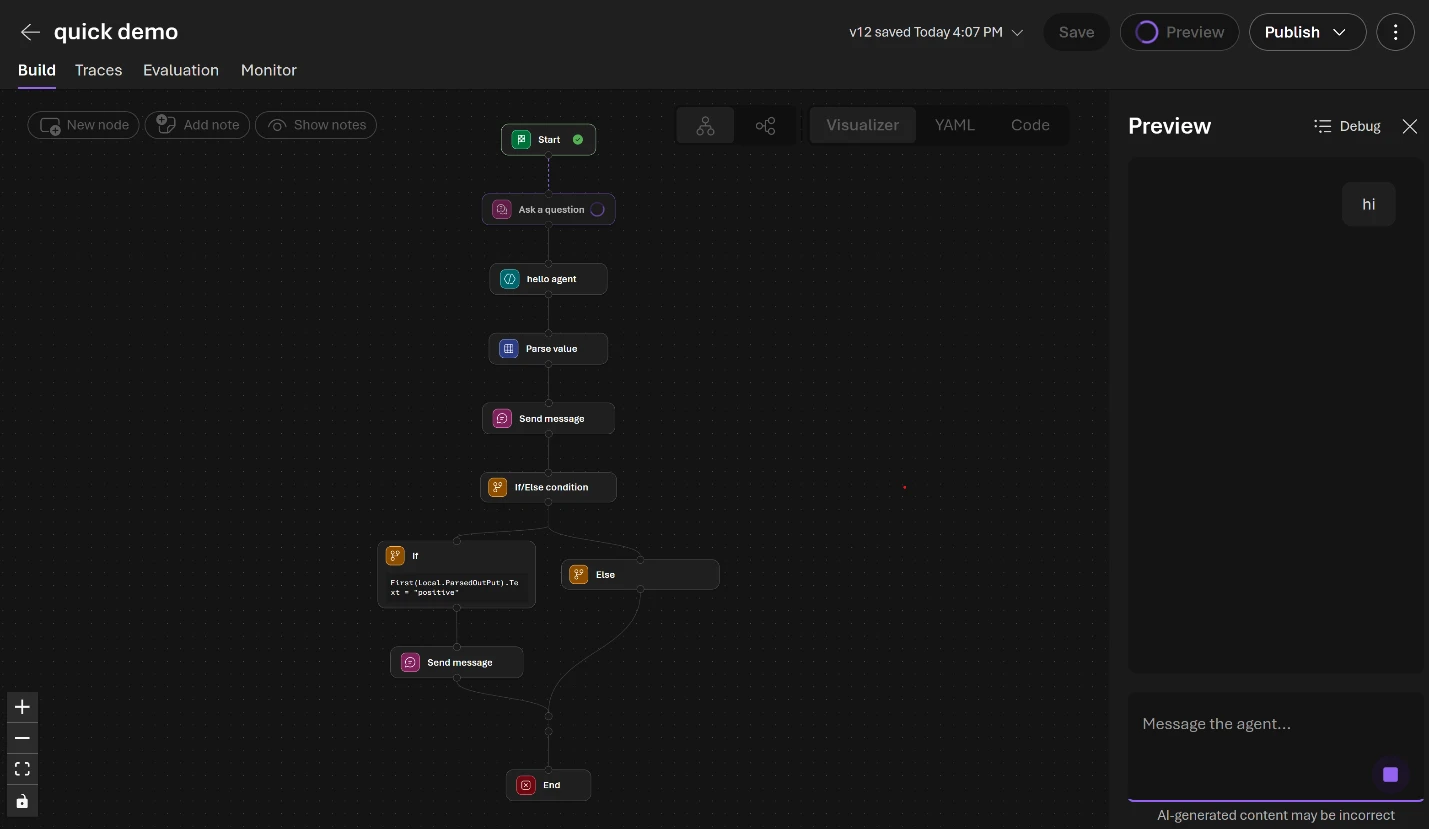Click the Publish button
The image size is (1429, 829).
pyautogui.click(x=1292, y=32)
